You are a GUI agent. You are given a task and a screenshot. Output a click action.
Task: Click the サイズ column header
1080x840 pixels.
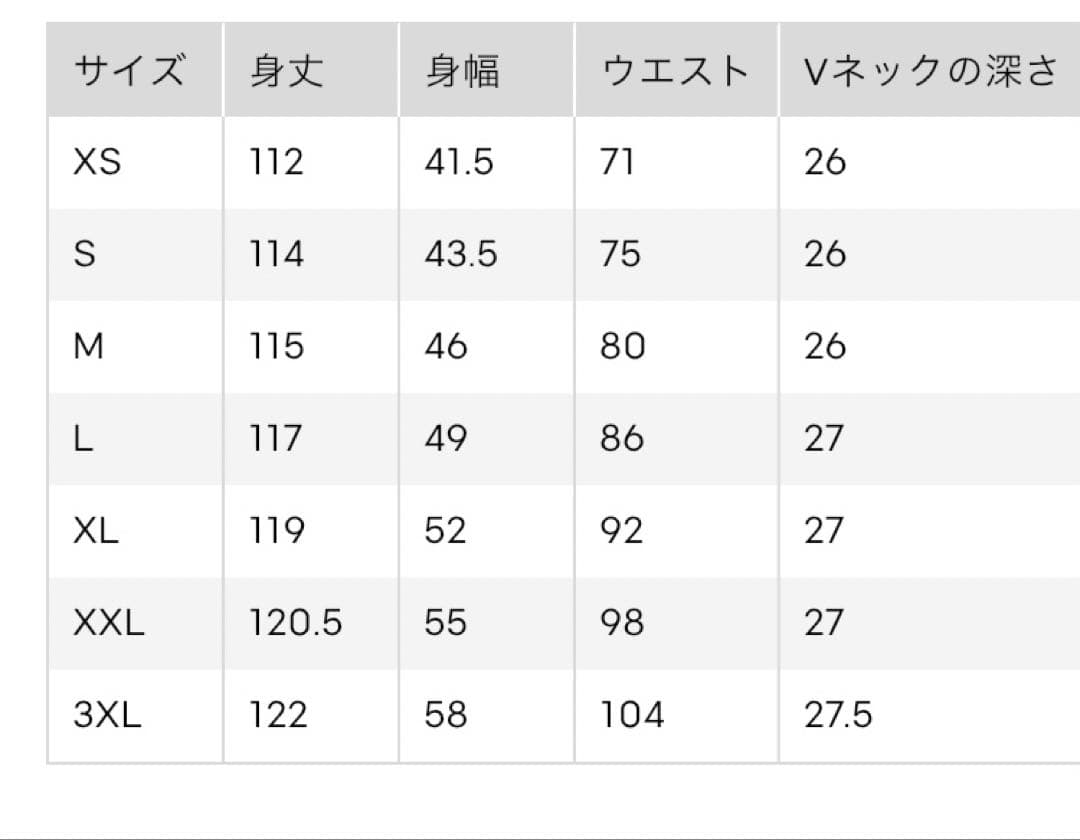(129, 70)
